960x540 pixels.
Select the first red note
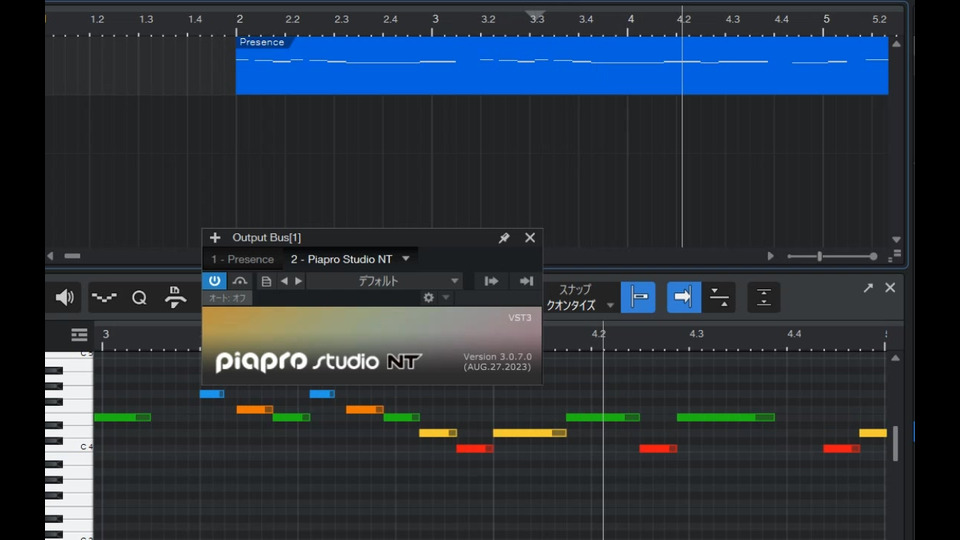(x=475, y=449)
